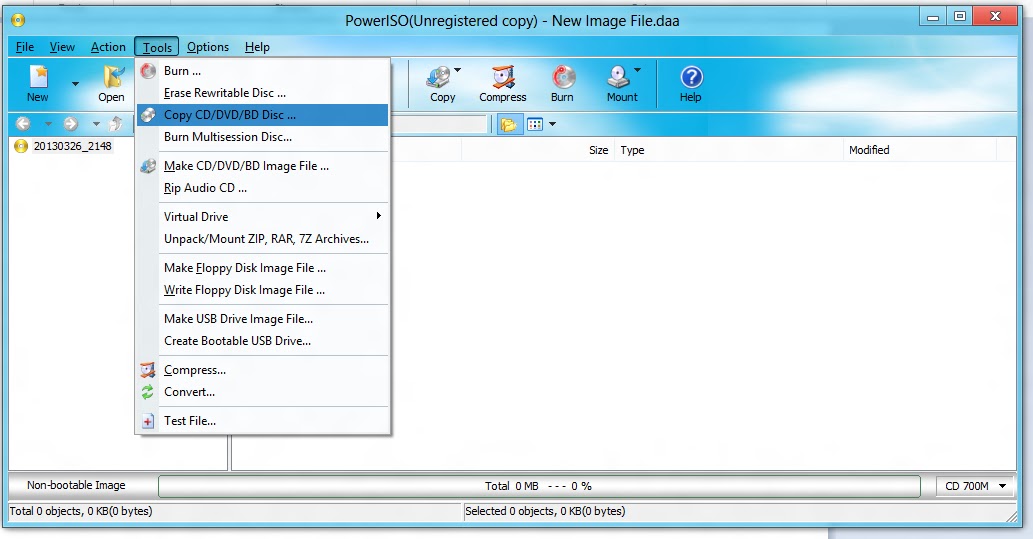The image size is (1033, 539).
Task: Click "Selected 0 objects, 0 KB(0 bytes)" status text
Action: pyautogui.click(x=545, y=511)
